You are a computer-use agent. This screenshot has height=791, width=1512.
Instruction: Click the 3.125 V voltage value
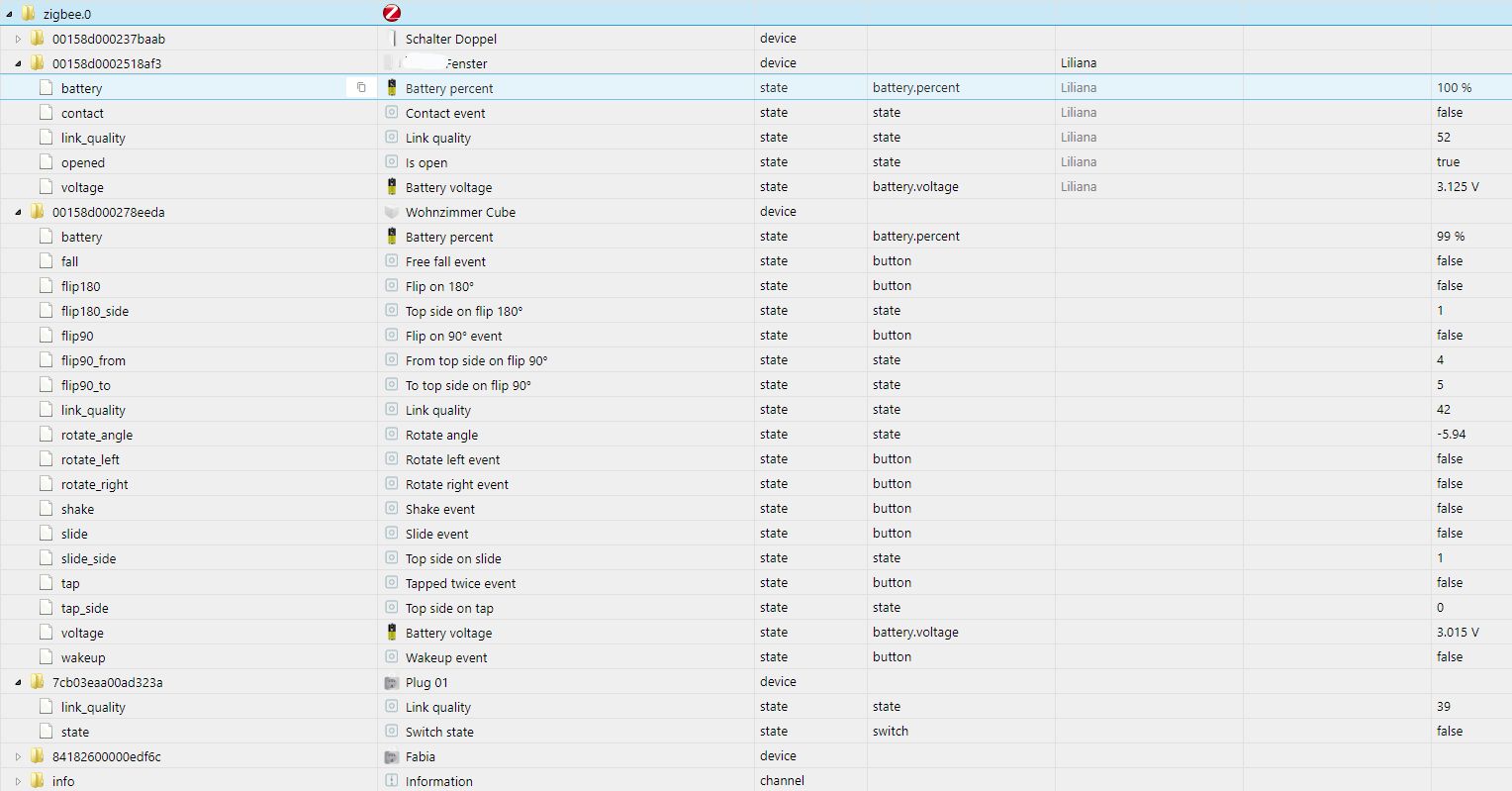tap(1458, 186)
